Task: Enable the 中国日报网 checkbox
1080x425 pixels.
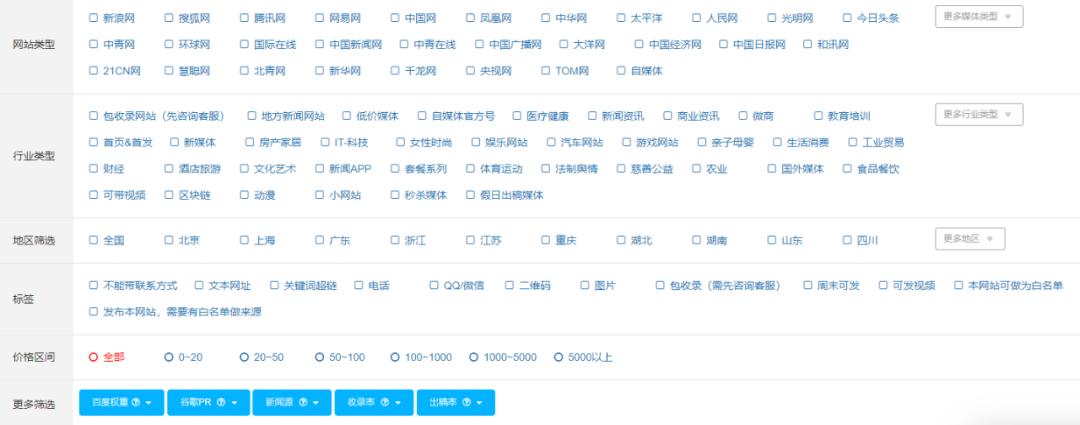Action: 723,44
